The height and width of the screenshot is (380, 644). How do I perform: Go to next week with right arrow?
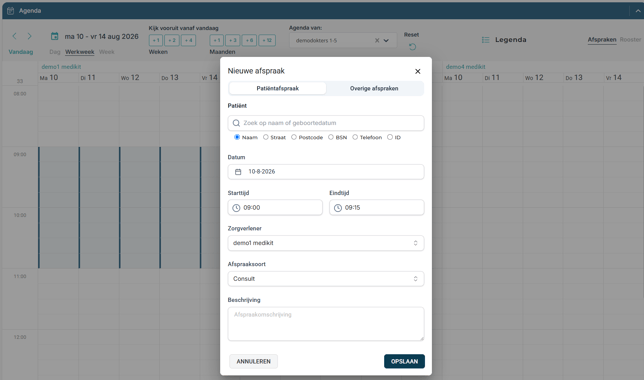coord(29,36)
